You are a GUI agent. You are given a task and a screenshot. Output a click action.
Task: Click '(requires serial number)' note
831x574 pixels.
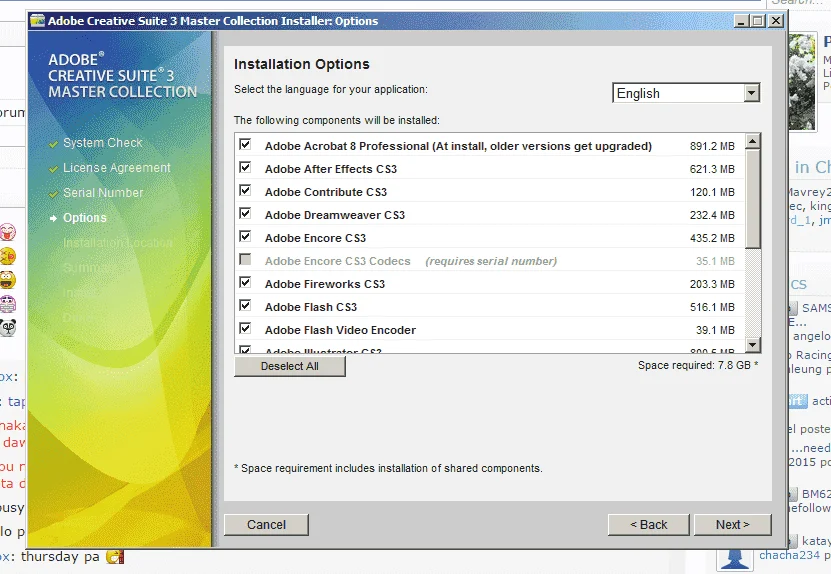[x=491, y=261]
